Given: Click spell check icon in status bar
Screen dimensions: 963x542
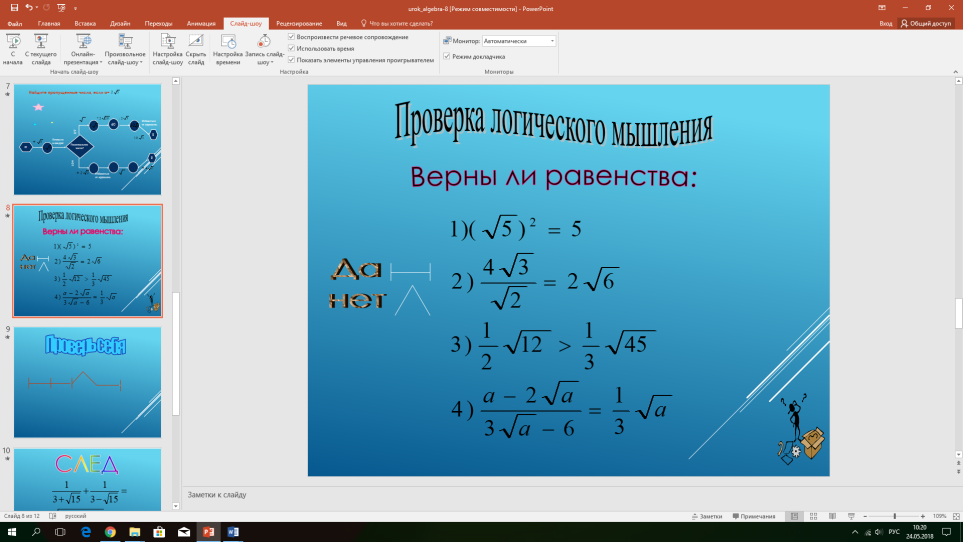Looking at the screenshot, I should (x=53, y=516).
